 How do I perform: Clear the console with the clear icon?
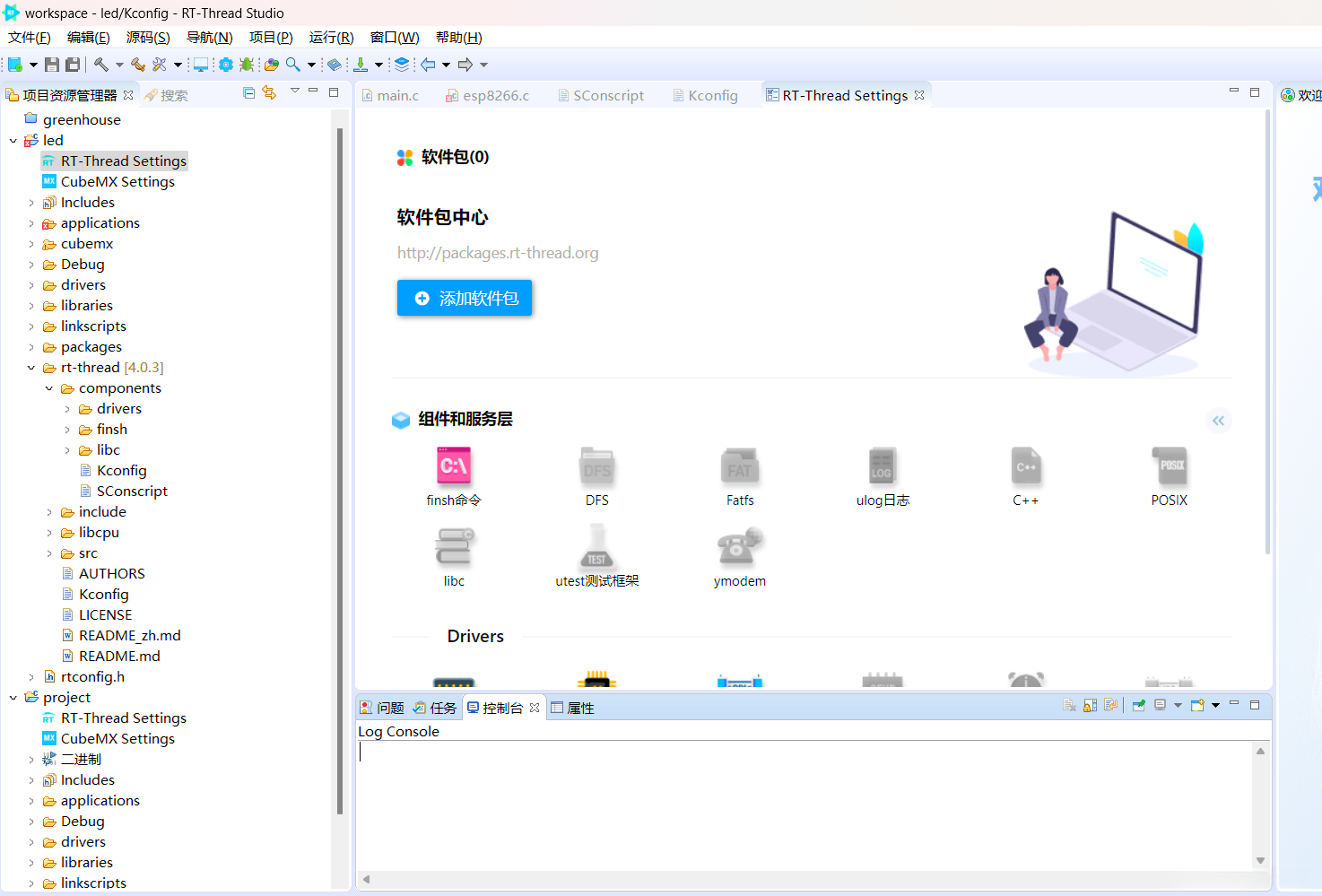click(x=1069, y=706)
